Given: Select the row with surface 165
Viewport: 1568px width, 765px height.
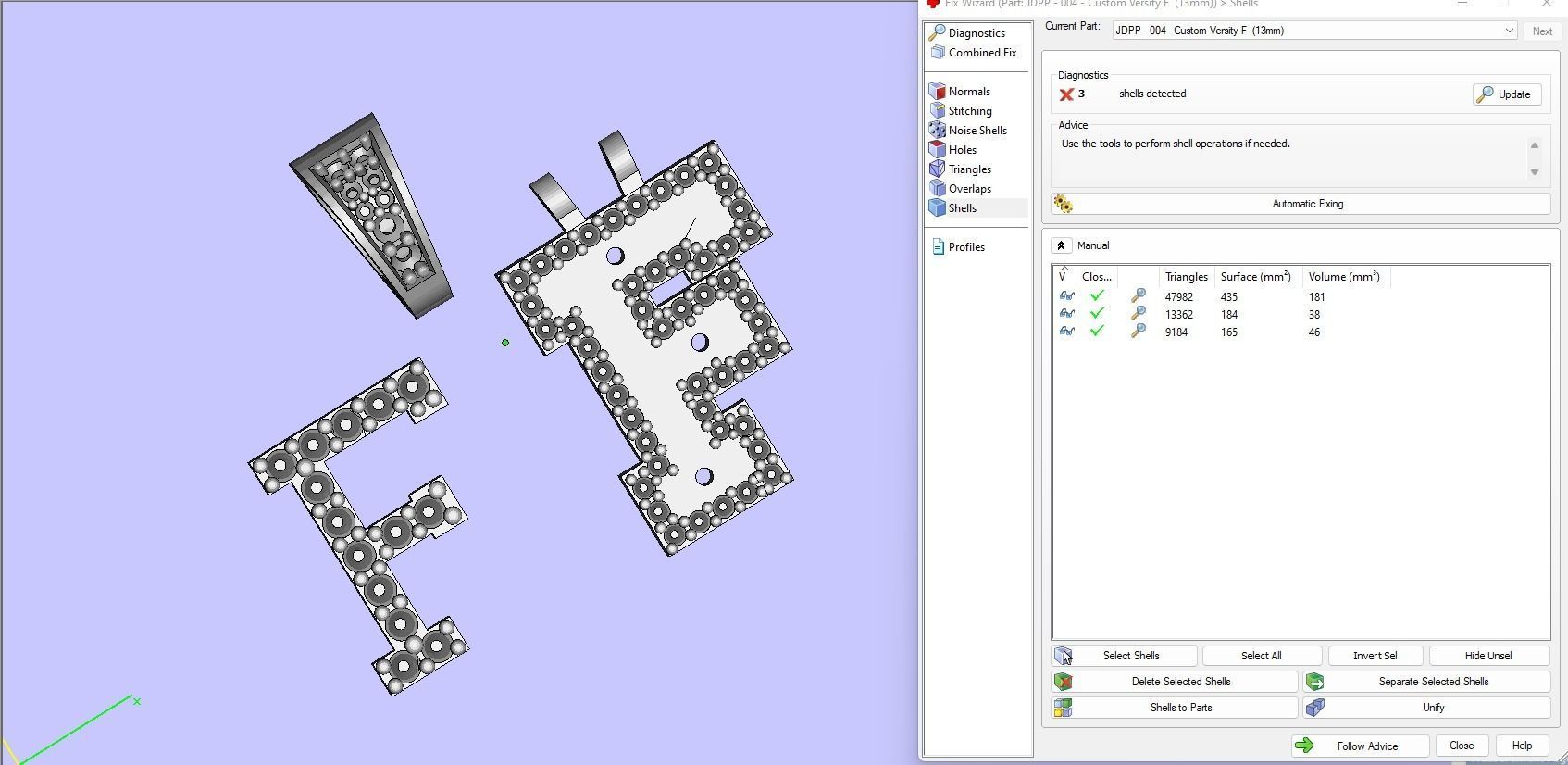Looking at the screenshot, I should 1300,332.
